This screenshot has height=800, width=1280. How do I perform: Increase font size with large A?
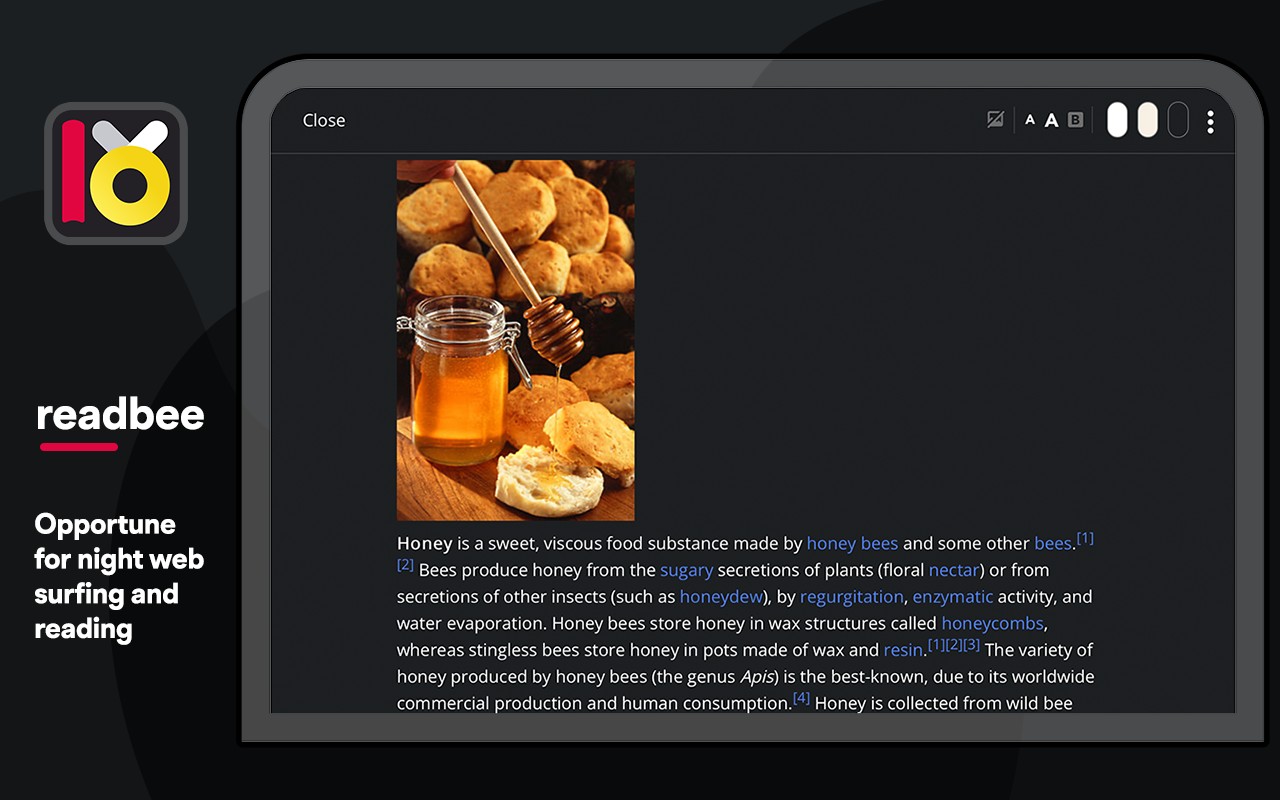click(x=1051, y=120)
